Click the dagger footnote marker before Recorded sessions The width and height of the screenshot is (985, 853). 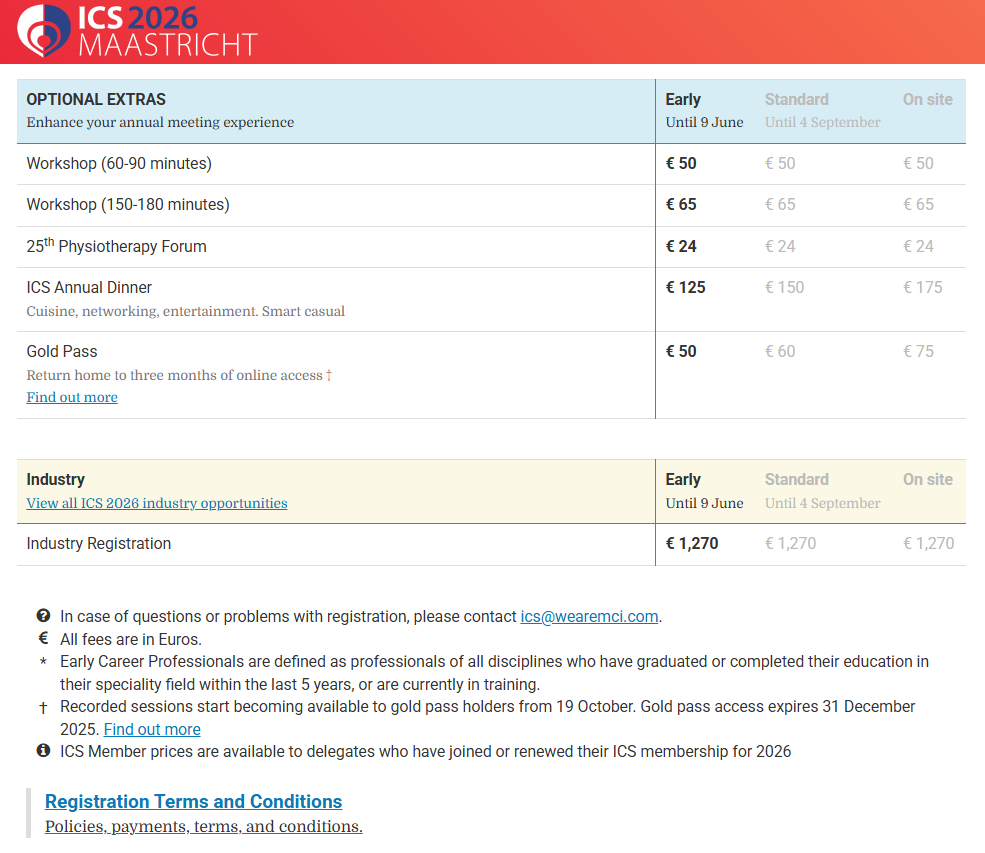(43, 707)
